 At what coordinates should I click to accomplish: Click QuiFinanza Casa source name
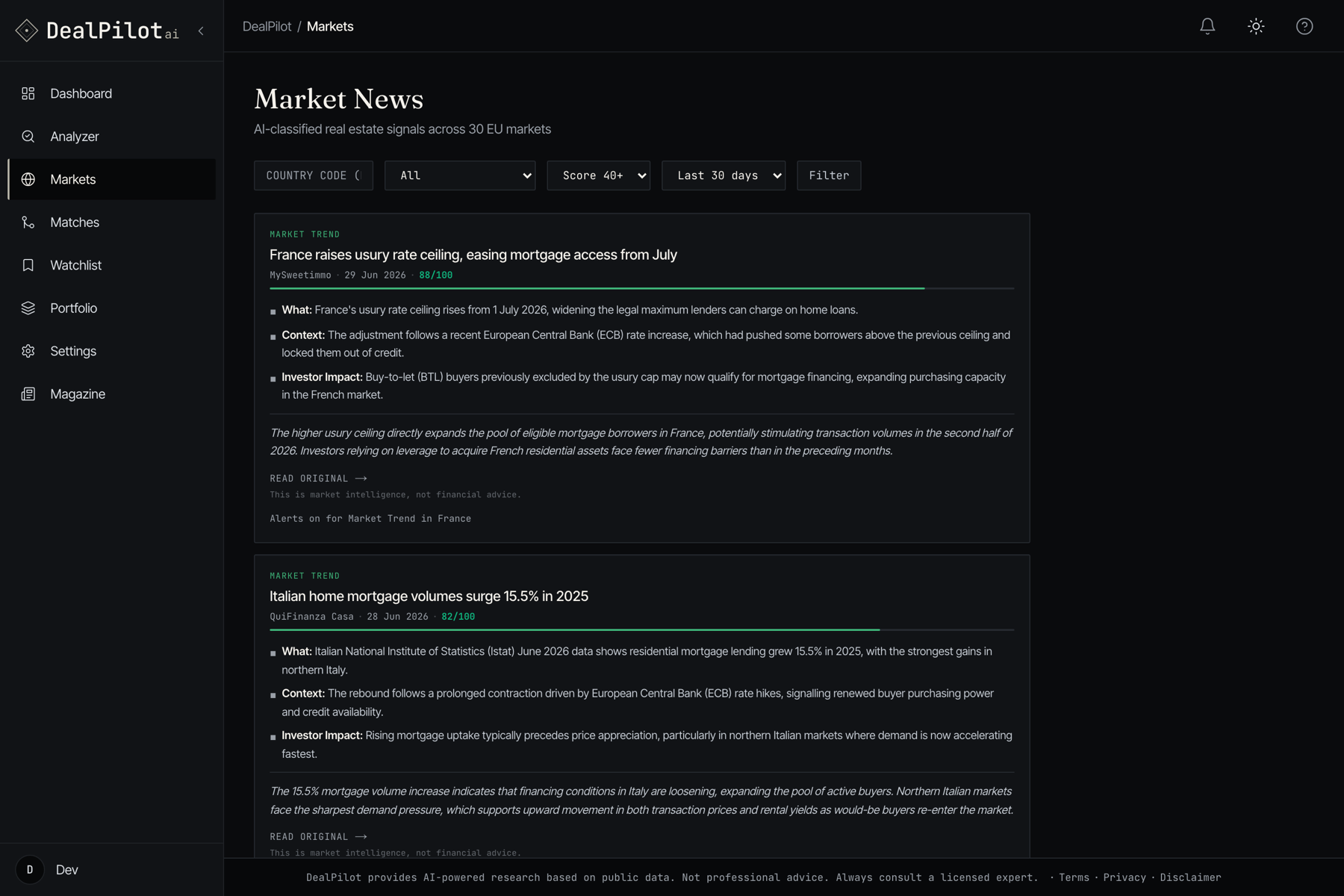(x=311, y=617)
